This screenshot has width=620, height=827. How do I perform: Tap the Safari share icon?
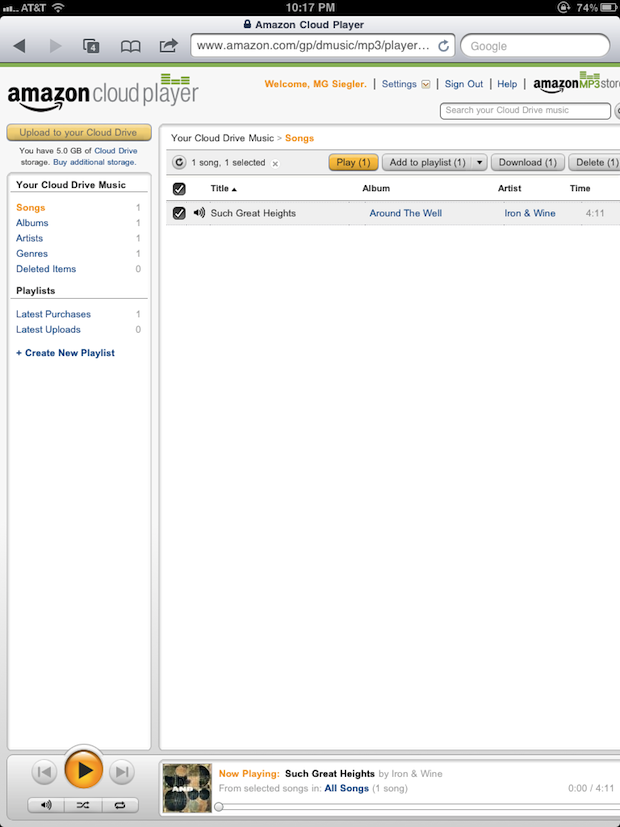(169, 45)
